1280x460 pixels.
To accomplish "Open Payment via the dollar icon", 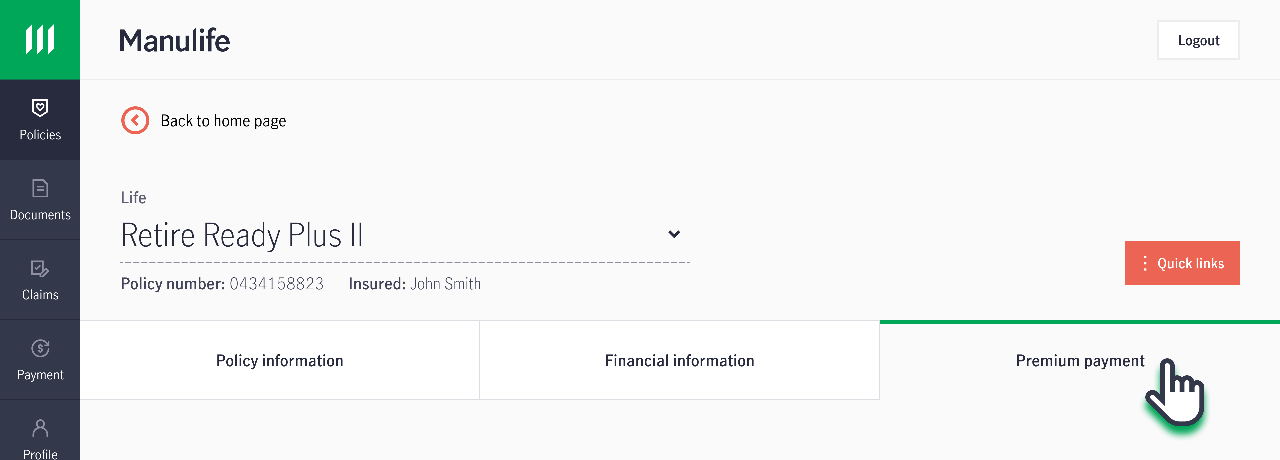I will [x=40, y=348].
